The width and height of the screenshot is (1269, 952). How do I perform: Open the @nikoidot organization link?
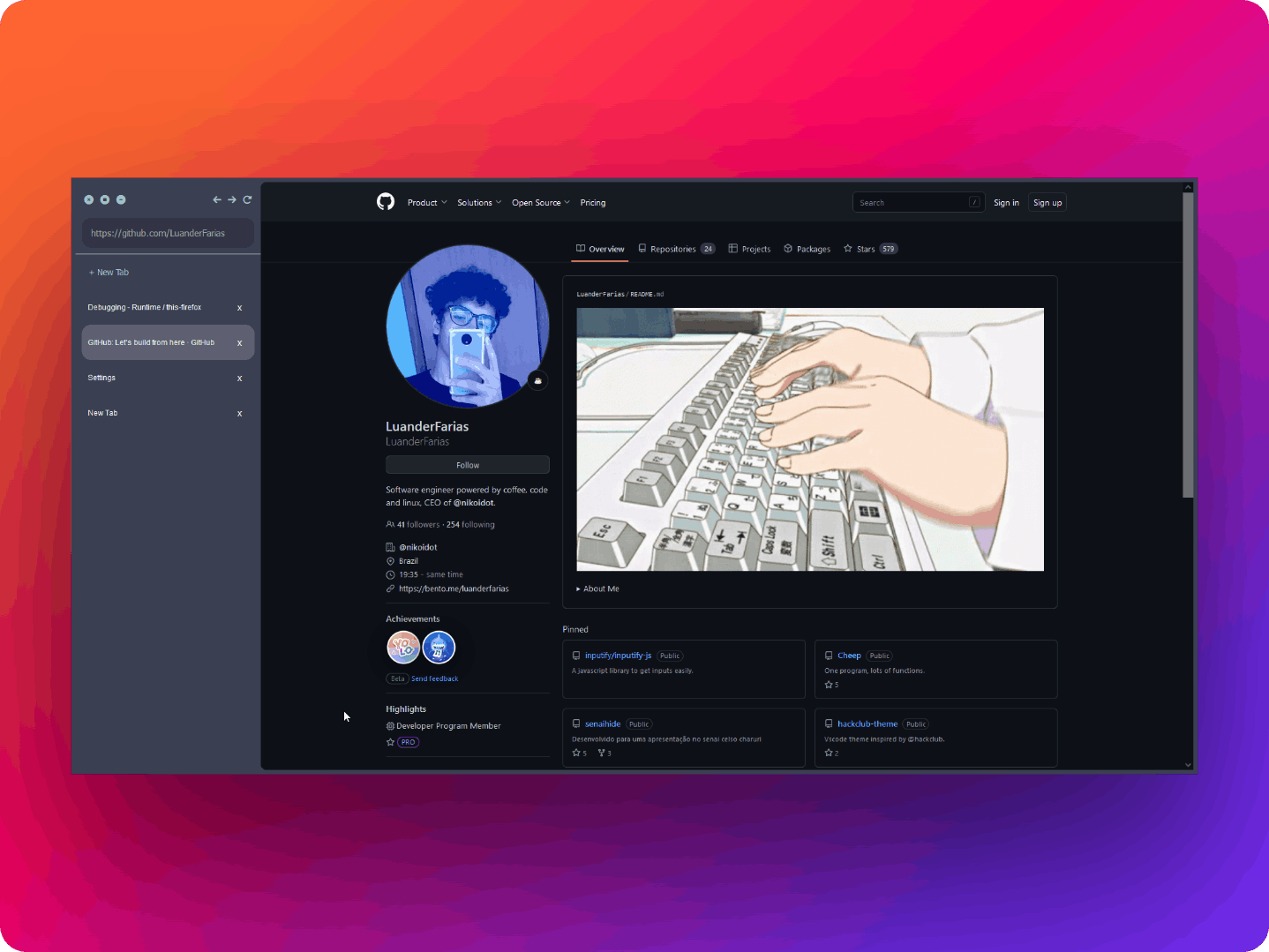click(418, 547)
